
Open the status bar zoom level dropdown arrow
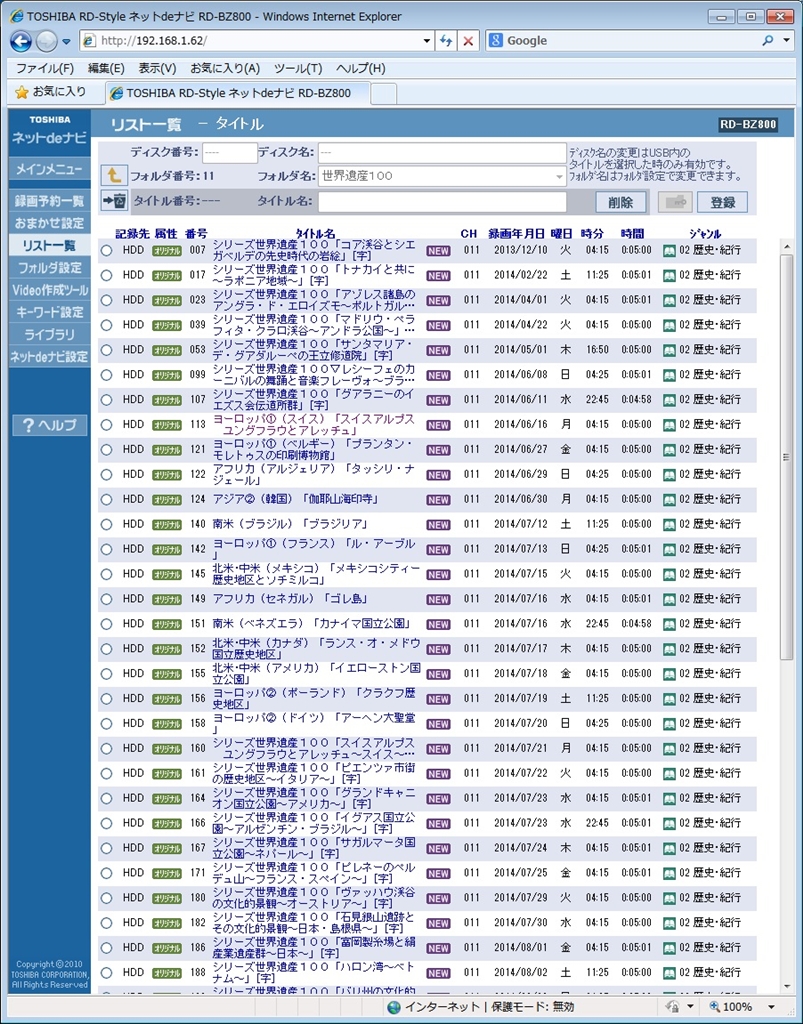coord(771,1007)
